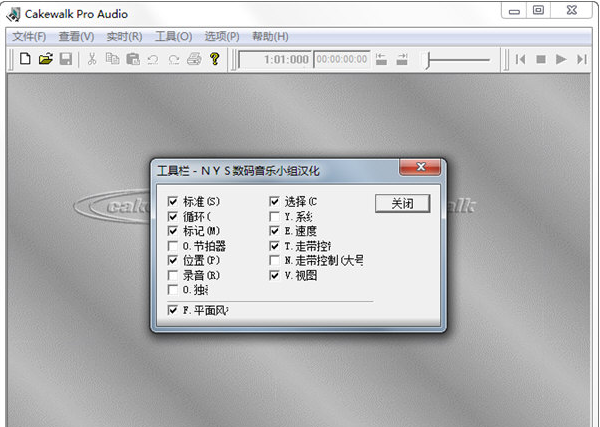Image resolution: width=600 pixels, height=427 pixels.
Task: Enable the 录音(R) checkbox
Action: pos(173,275)
